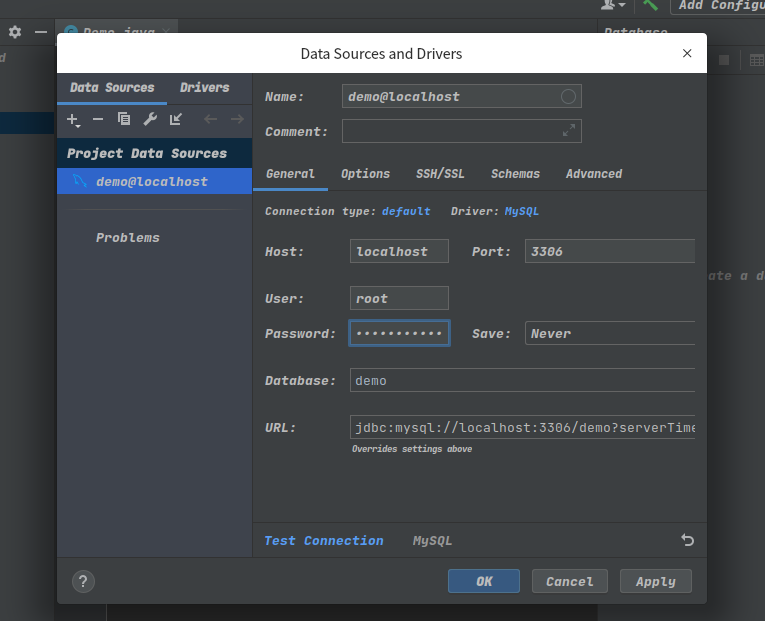
Task: Open the General tab
Action: click(x=290, y=174)
